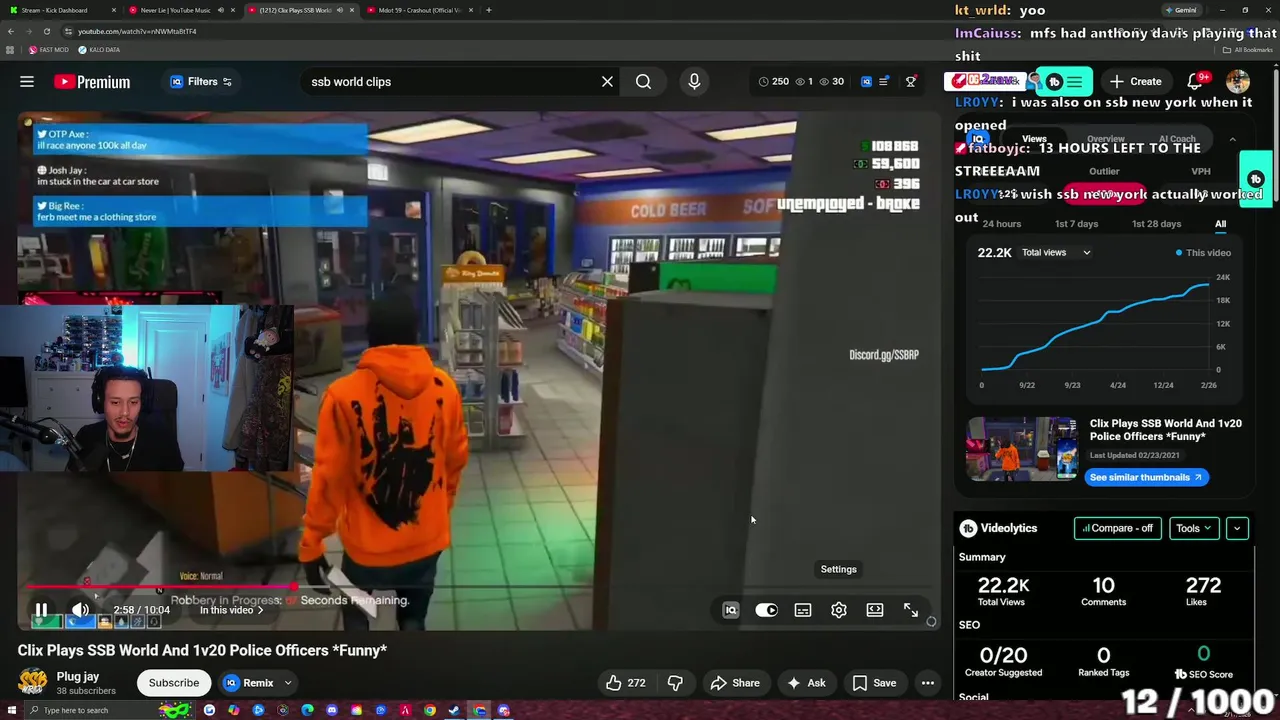Clear the search box with X
This screenshot has width=1280, height=720.
[607, 82]
